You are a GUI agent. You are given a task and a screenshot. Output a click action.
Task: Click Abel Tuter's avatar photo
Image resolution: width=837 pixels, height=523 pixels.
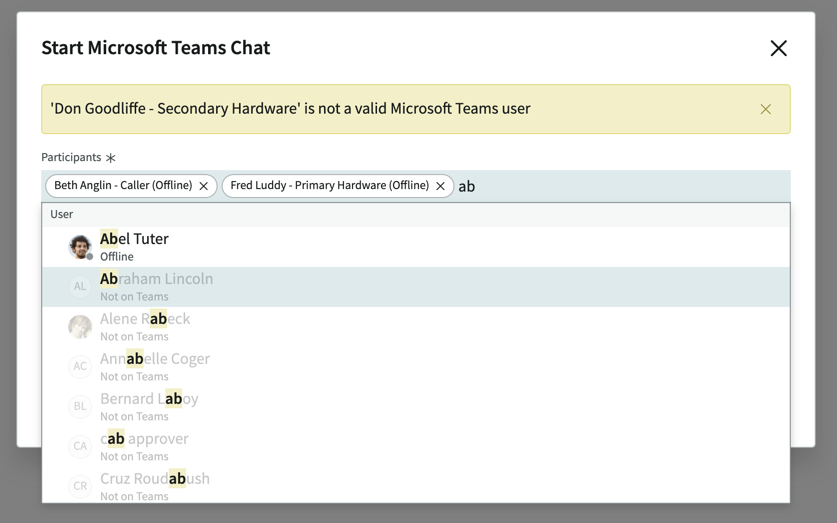point(80,247)
